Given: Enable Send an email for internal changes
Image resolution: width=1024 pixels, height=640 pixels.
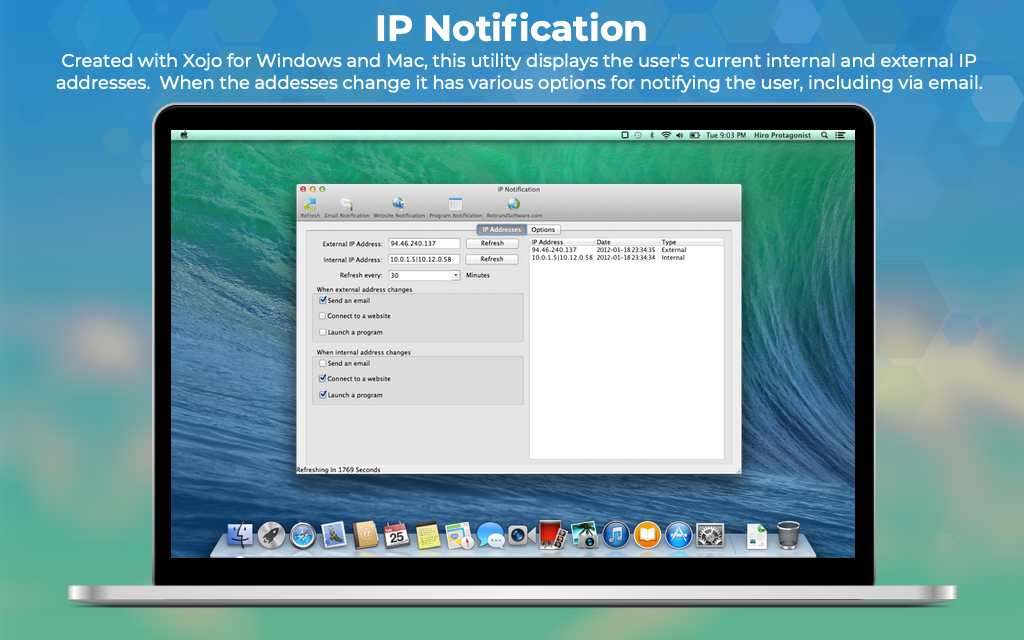Looking at the screenshot, I should tap(323, 363).
